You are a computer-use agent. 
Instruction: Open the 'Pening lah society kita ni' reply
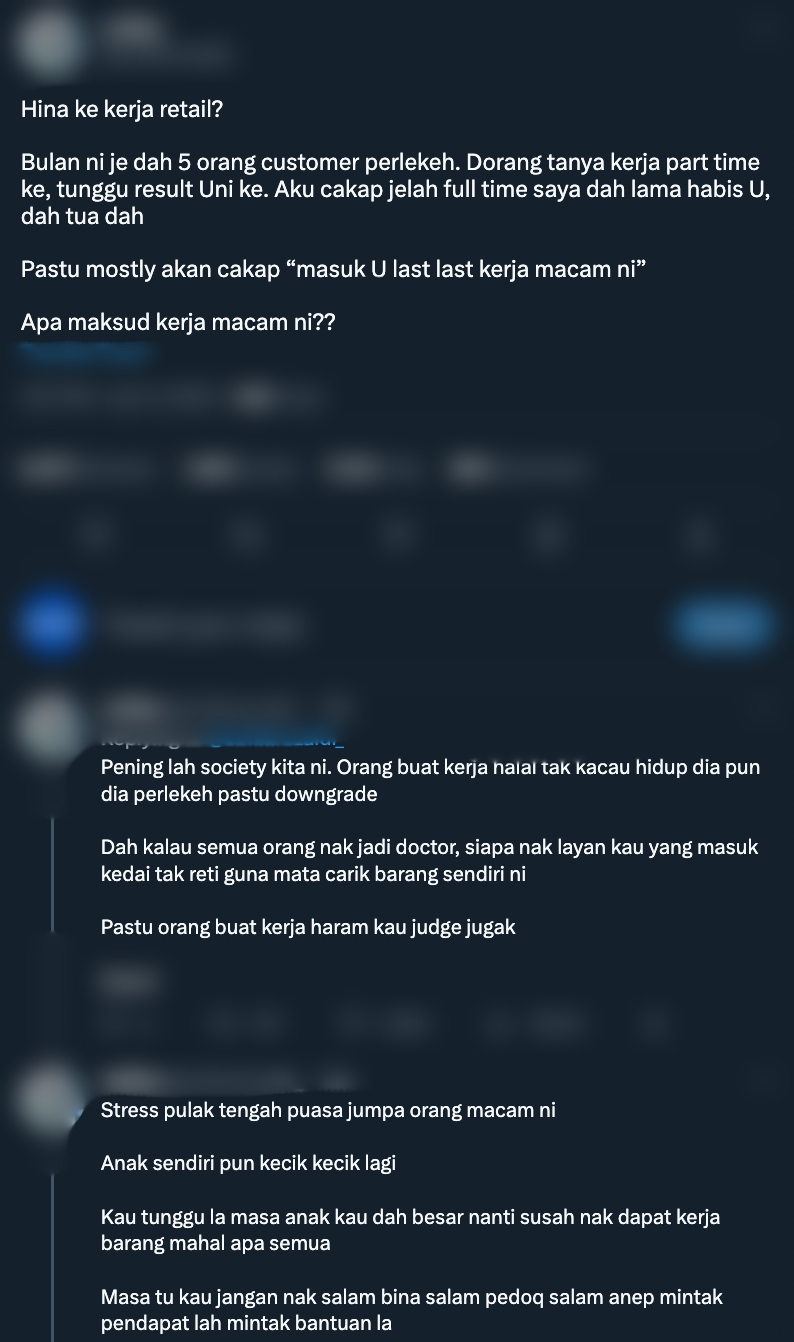(431, 848)
